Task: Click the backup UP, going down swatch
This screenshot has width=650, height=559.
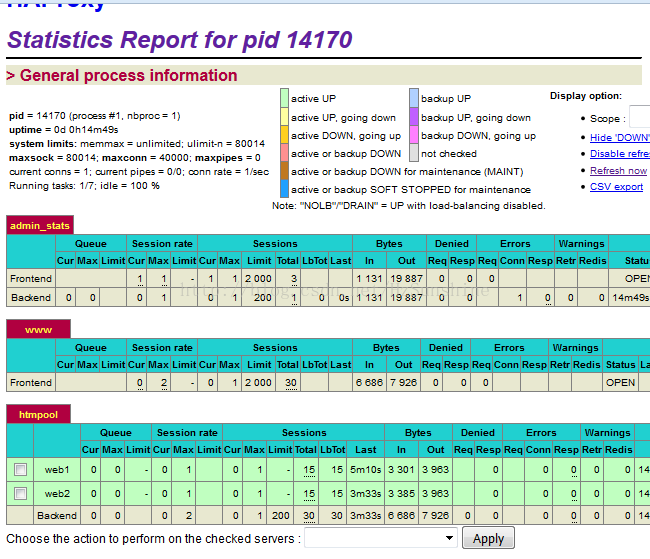Action: pos(414,117)
